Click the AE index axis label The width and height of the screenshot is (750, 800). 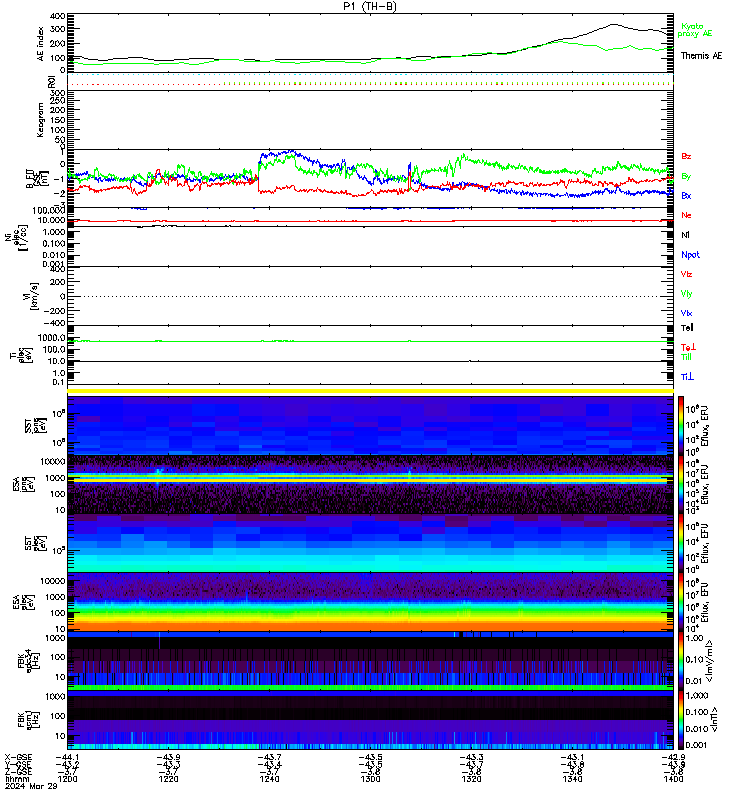click(41, 44)
